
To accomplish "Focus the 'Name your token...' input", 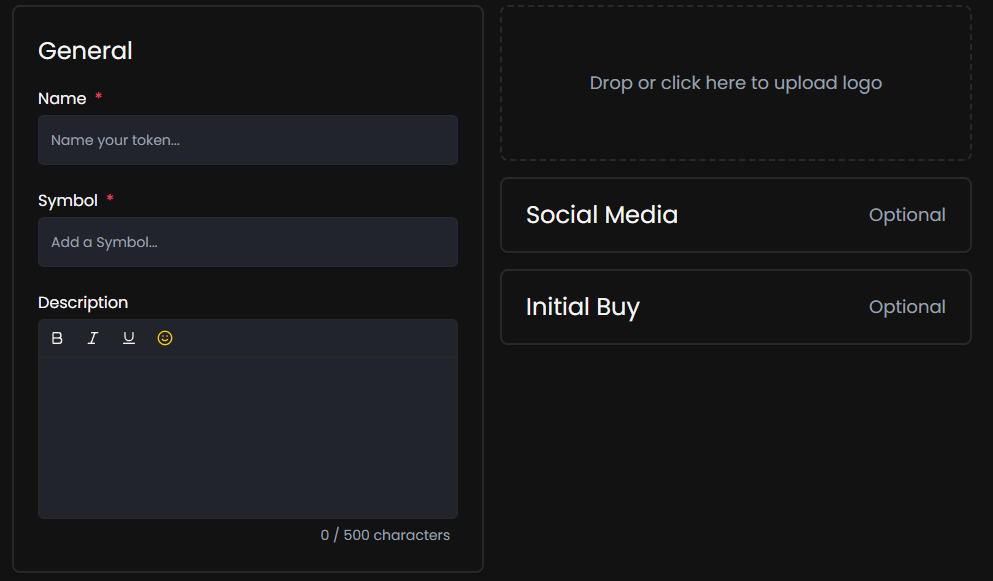I will coord(247,140).
